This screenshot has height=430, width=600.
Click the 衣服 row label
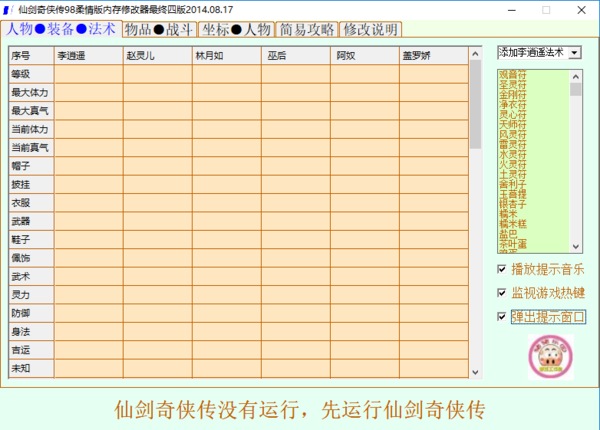(31, 203)
